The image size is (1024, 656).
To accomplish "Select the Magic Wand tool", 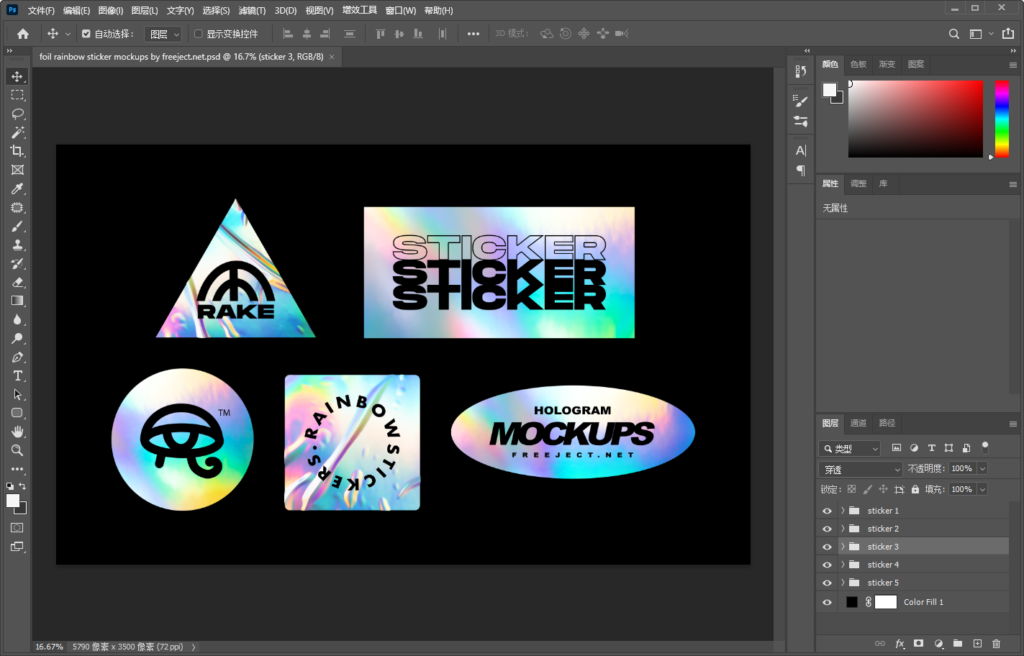I will 17,133.
